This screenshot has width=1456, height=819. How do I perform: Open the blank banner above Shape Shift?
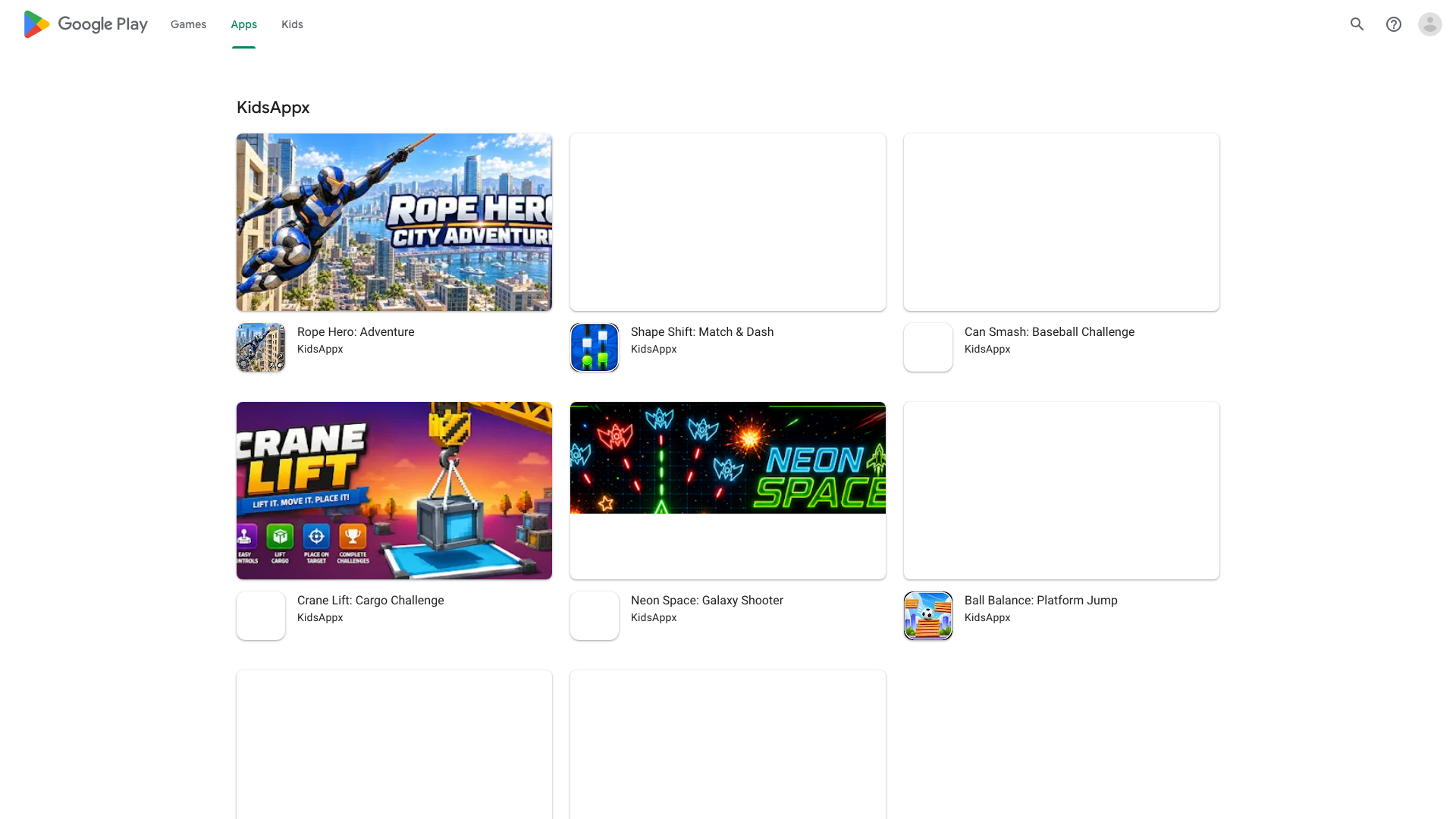[x=728, y=222]
